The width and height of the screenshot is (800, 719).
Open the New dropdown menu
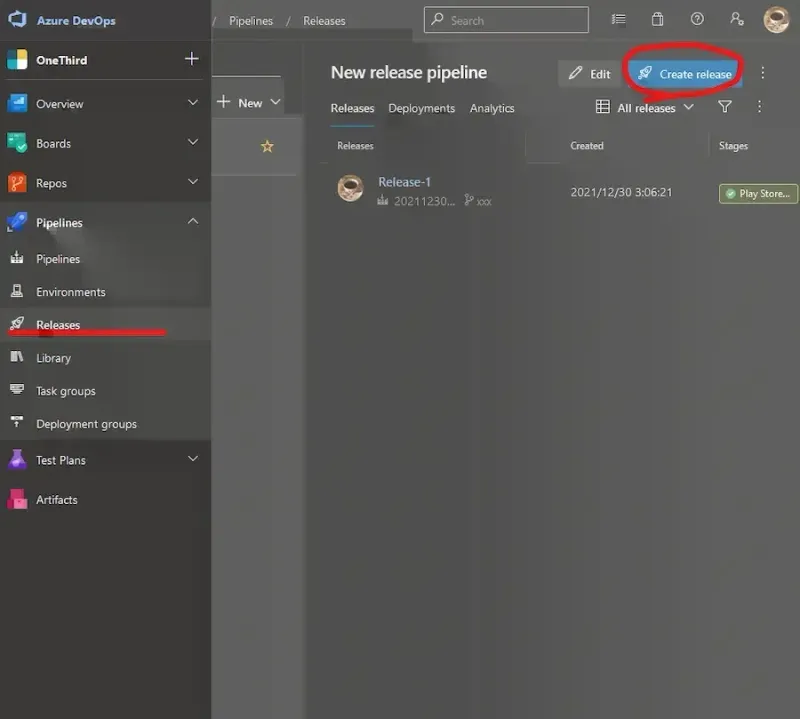249,102
